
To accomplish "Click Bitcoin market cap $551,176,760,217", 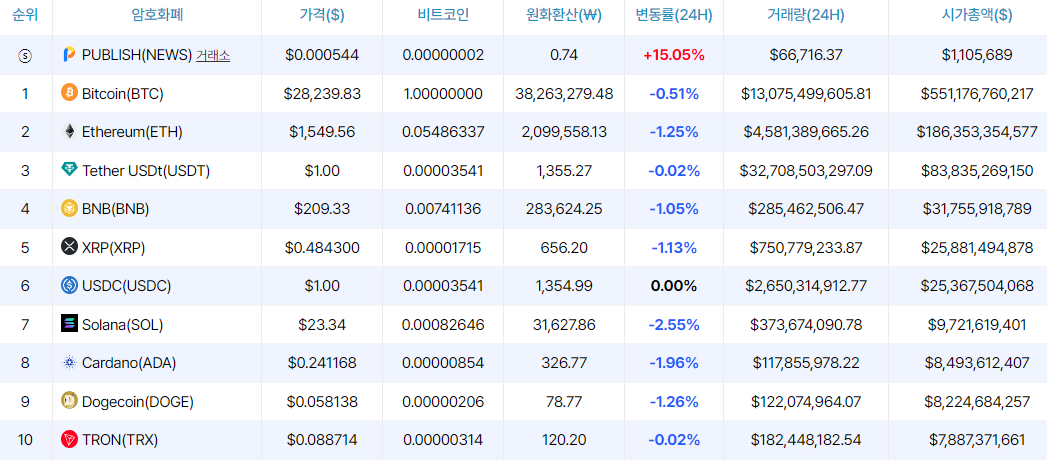I will coord(977,93).
